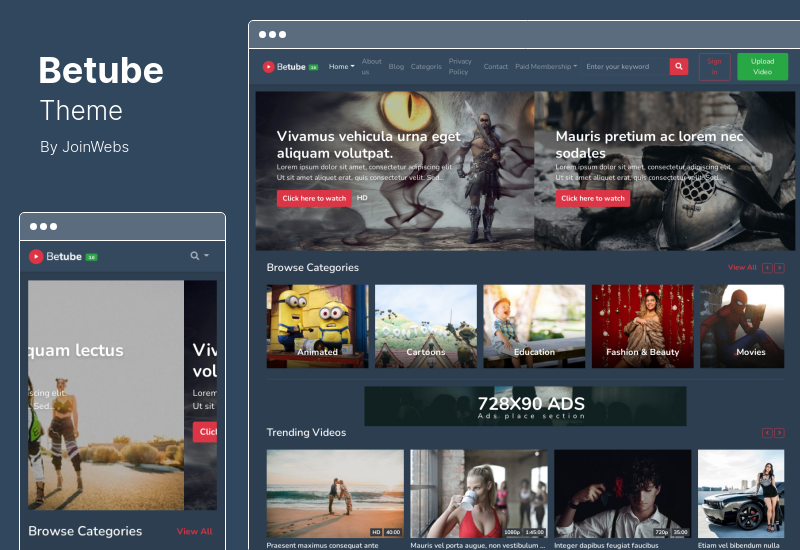Open the Blog menu item
800x550 pixels.
pyautogui.click(x=396, y=67)
